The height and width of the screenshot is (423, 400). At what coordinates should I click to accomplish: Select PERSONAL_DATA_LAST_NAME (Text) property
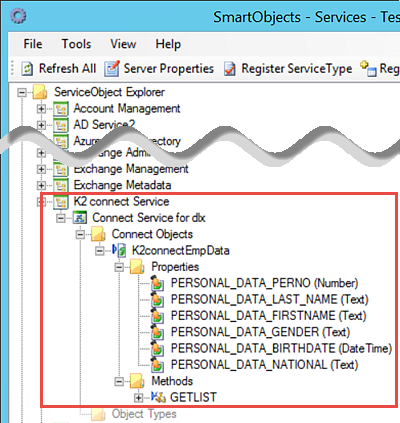(x=269, y=299)
